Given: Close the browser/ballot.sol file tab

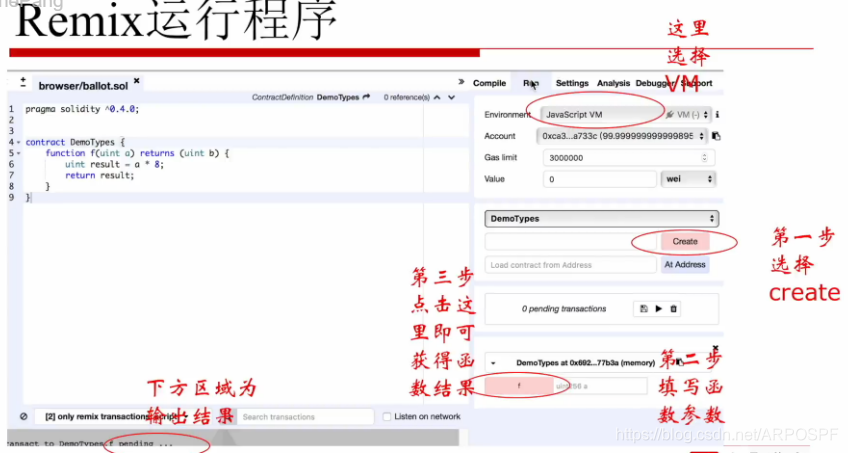Looking at the screenshot, I should click(x=137, y=81).
